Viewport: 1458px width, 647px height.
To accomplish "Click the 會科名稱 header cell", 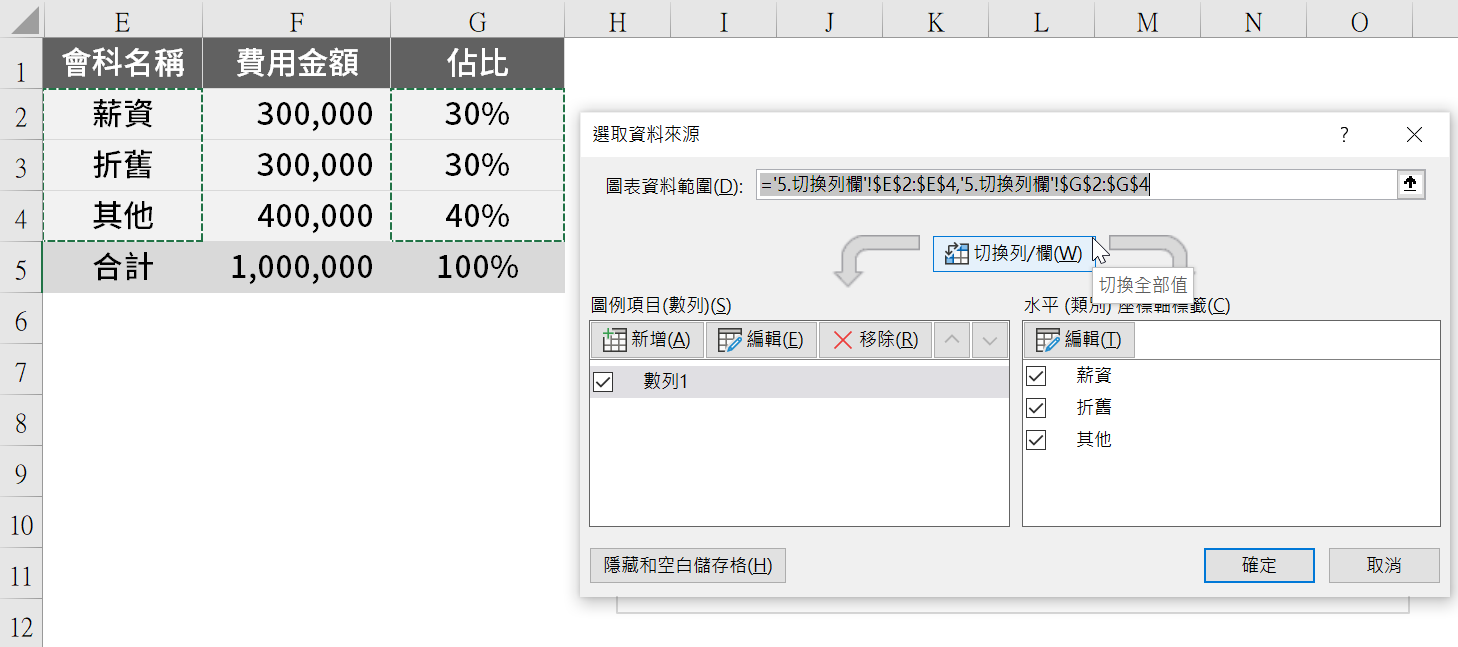I will click(123, 64).
